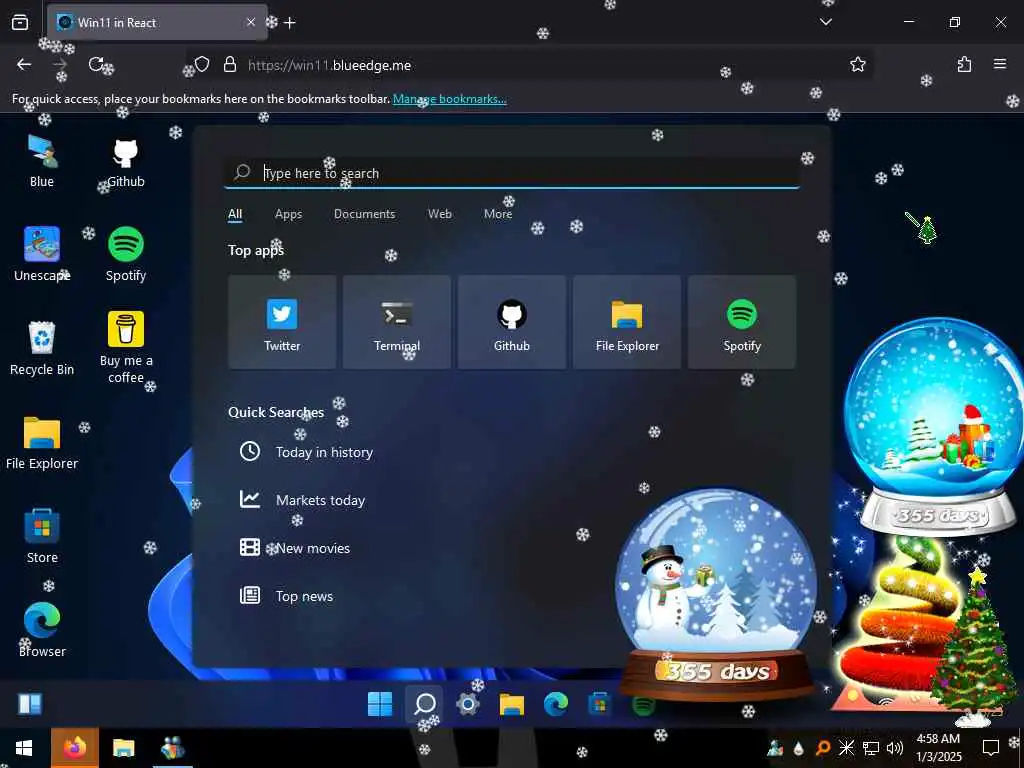The height and width of the screenshot is (768, 1024).
Task: Focus the Type here to search field
Action: point(512,173)
